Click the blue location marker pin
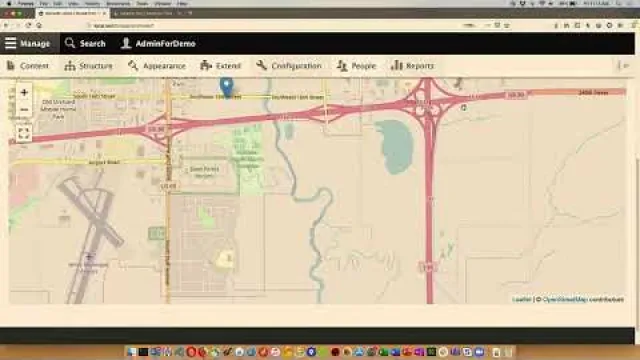This screenshot has width=640, height=360. click(x=227, y=87)
